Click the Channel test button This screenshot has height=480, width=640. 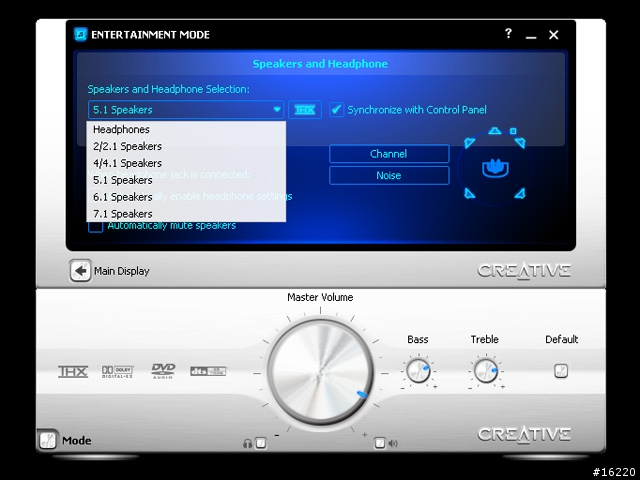(389, 154)
